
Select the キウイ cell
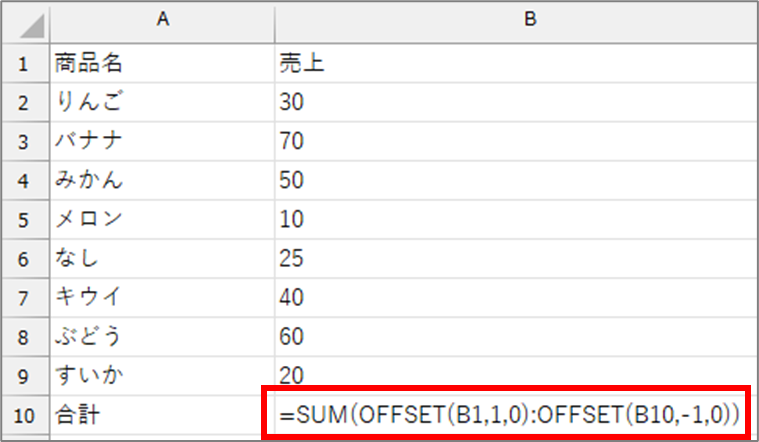coord(162,298)
